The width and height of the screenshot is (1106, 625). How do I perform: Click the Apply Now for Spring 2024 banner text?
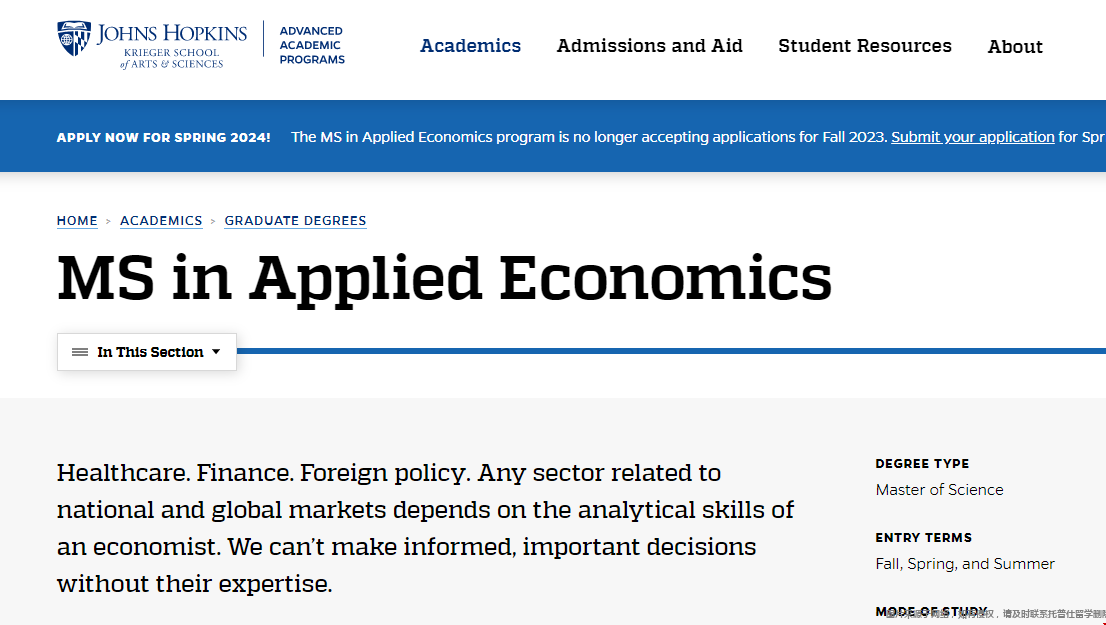(x=164, y=138)
